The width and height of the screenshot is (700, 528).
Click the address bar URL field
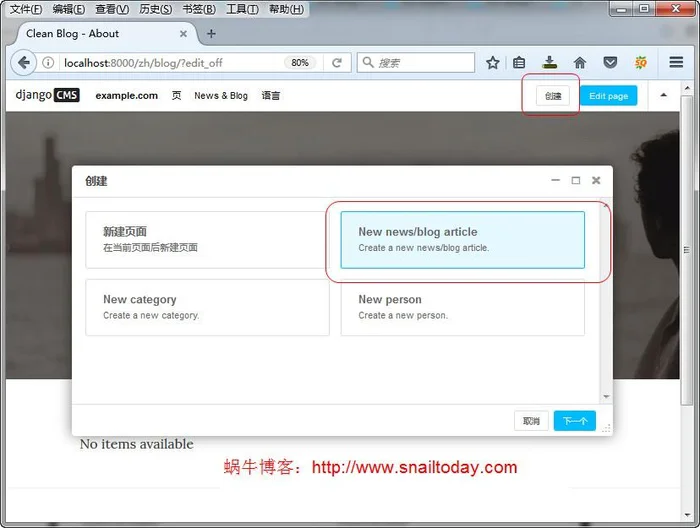[170, 63]
